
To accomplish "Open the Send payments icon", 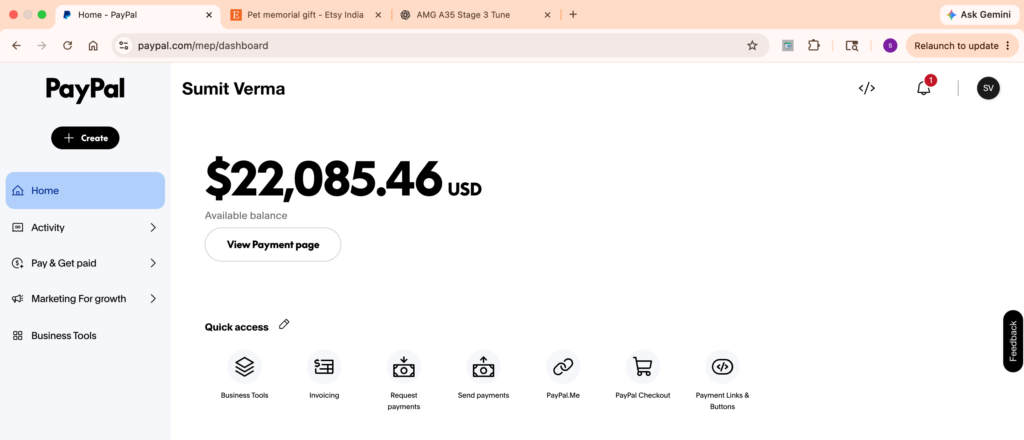I will [483, 367].
